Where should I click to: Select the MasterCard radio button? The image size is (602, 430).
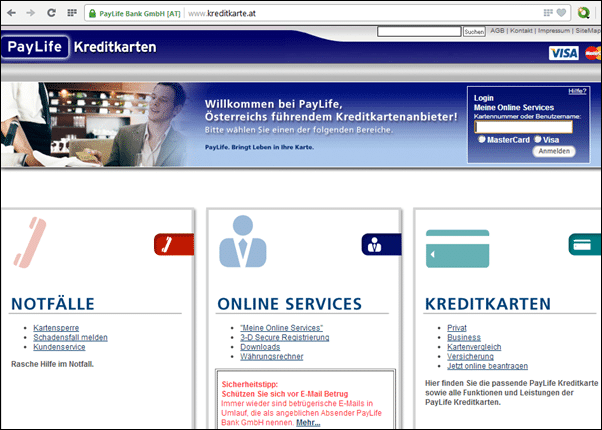pyautogui.click(x=482, y=139)
